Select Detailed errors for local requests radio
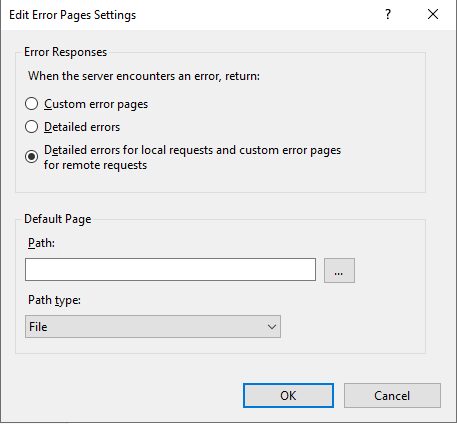The height and width of the screenshot is (424, 457). point(31,157)
